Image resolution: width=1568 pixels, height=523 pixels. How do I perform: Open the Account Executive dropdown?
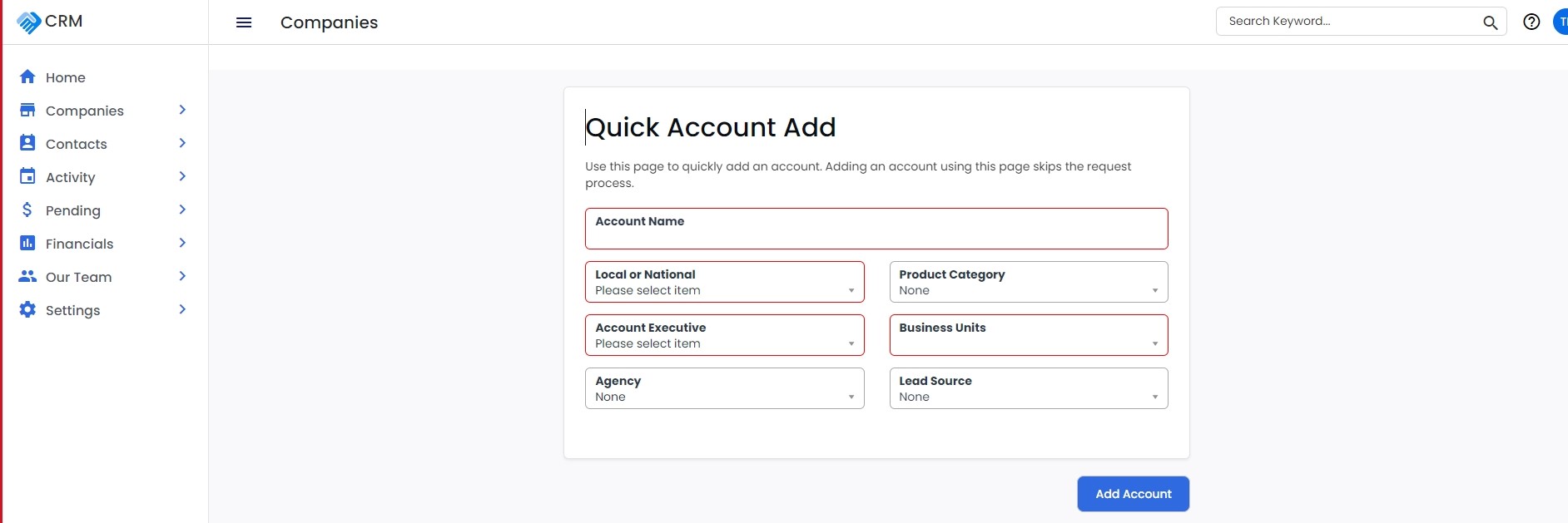[x=724, y=335]
